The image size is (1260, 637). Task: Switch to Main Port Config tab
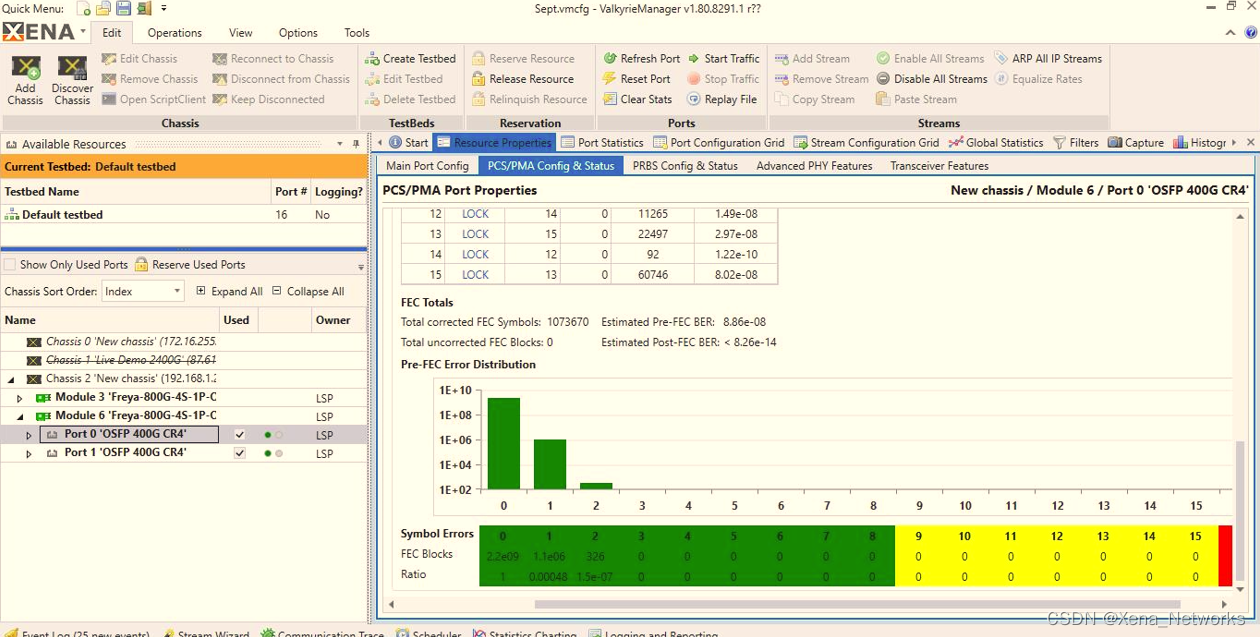click(427, 166)
